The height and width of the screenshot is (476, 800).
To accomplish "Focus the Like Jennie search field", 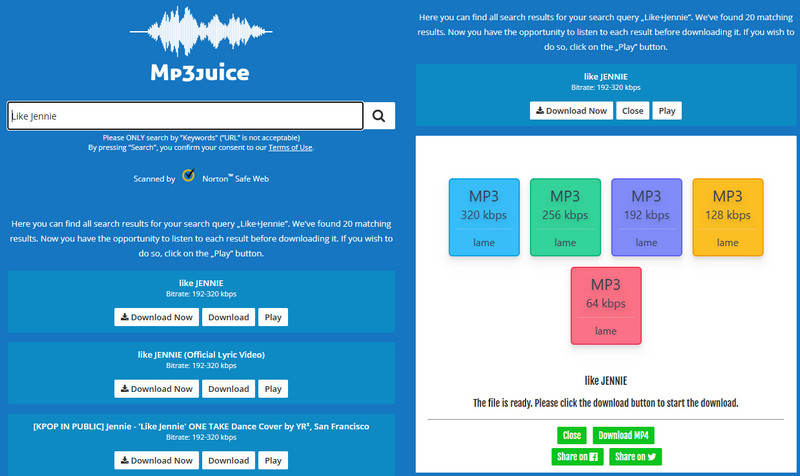I will (x=185, y=116).
